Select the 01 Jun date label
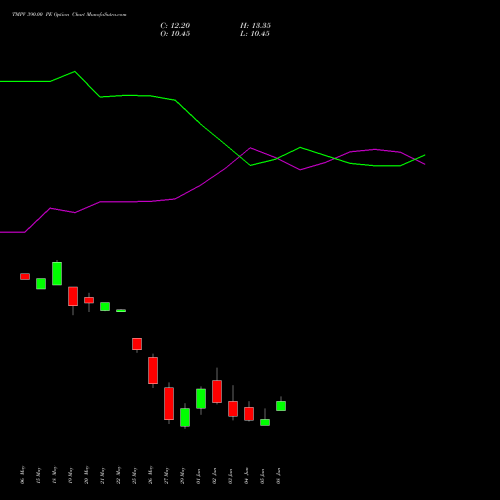500x500 pixels. pyautogui.click(x=198, y=475)
